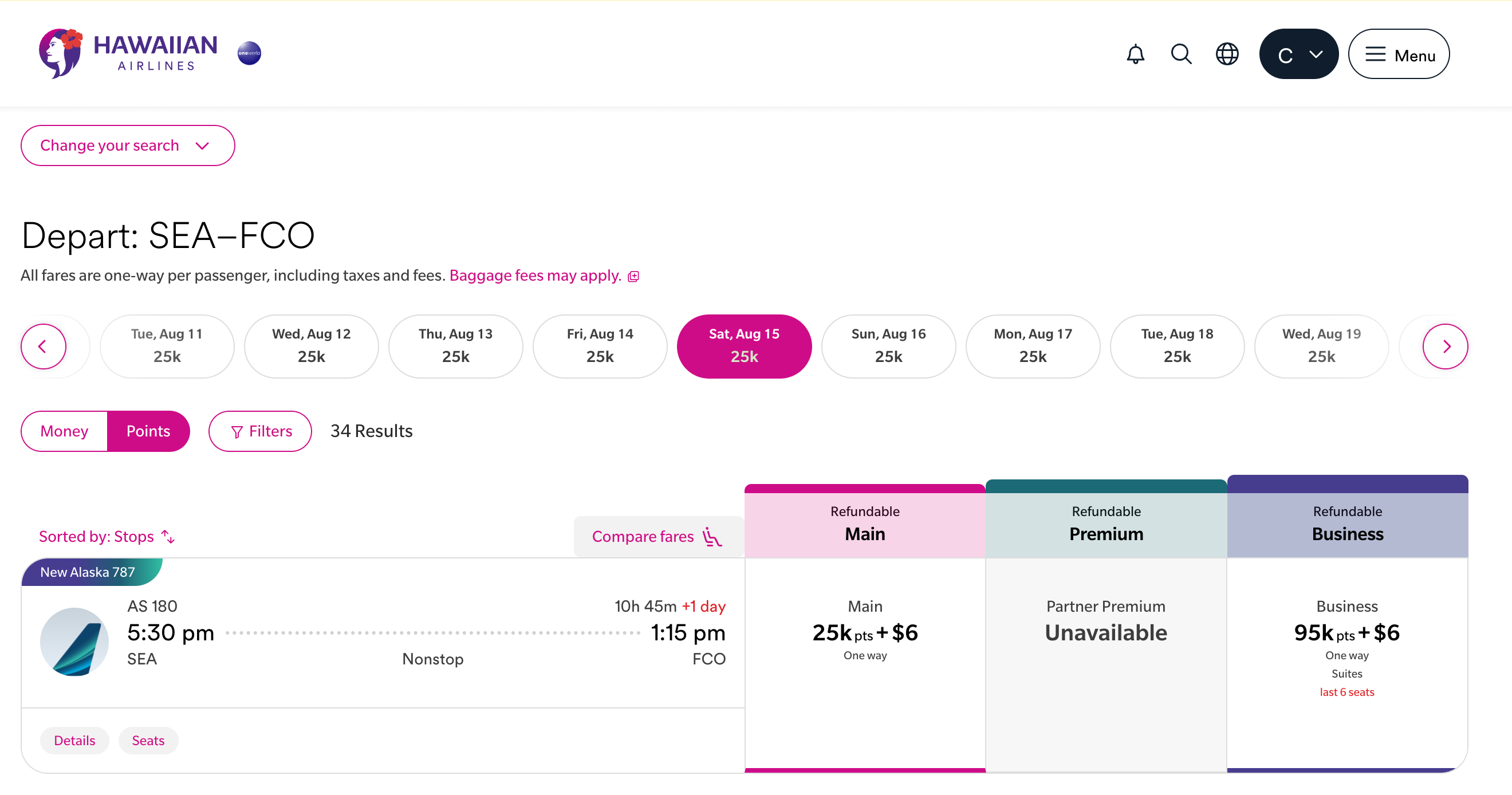The height and width of the screenshot is (795, 1512).
Task: Select the Mon, Aug 17 date tab
Action: [x=1033, y=347]
